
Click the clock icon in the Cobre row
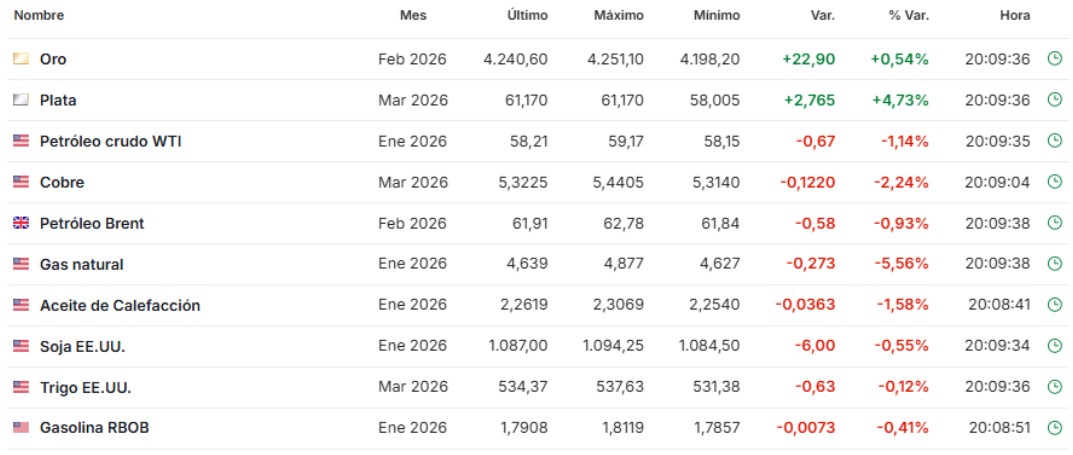(1053, 182)
